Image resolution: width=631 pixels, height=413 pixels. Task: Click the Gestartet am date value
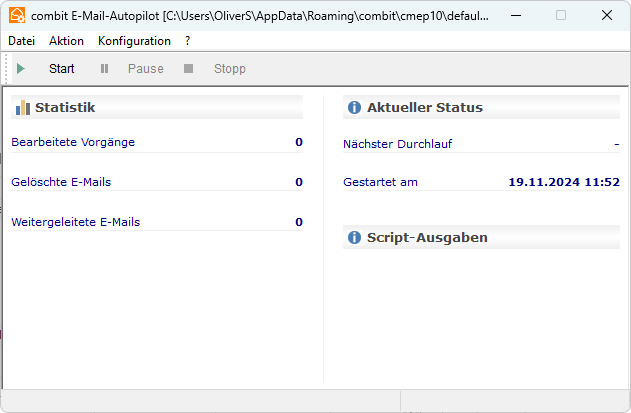563,182
